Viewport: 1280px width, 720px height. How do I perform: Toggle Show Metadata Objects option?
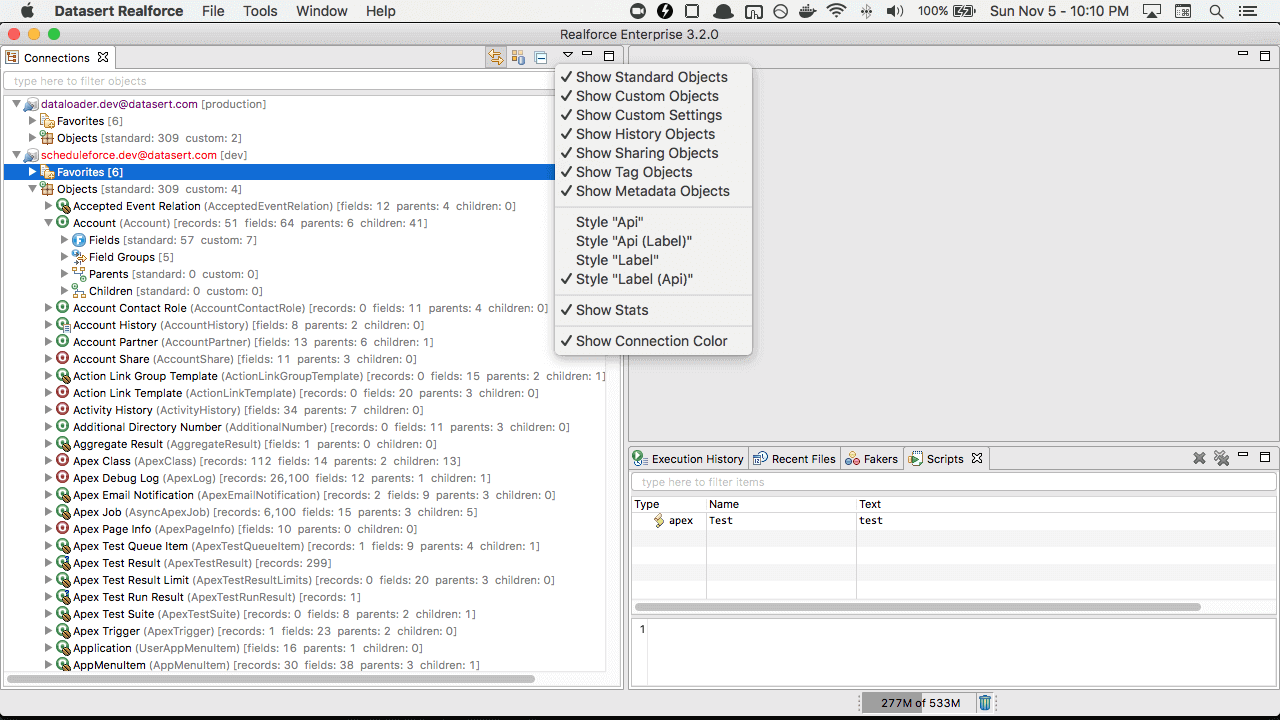coord(653,191)
